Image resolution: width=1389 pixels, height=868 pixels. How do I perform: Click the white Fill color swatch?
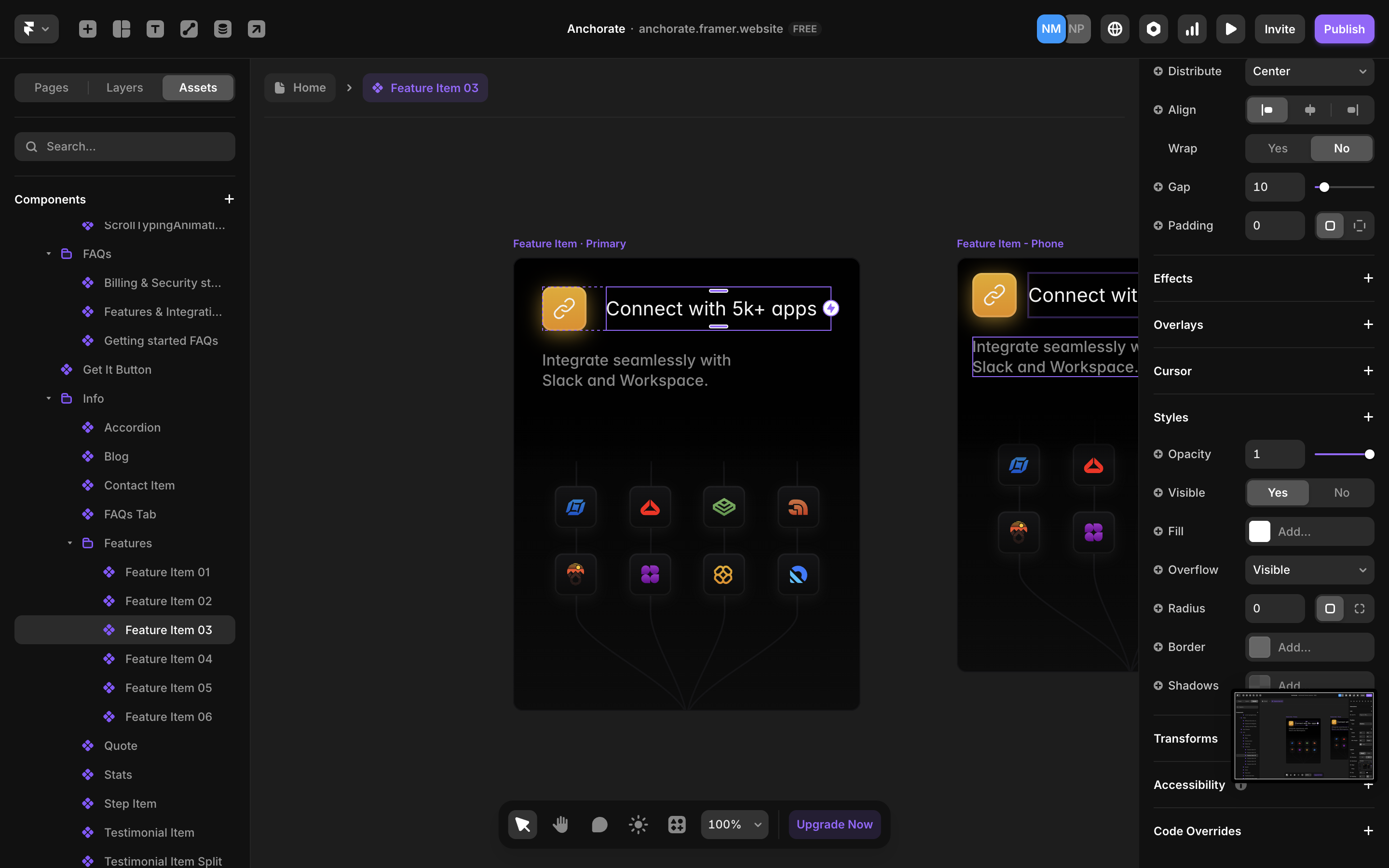point(1259,531)
